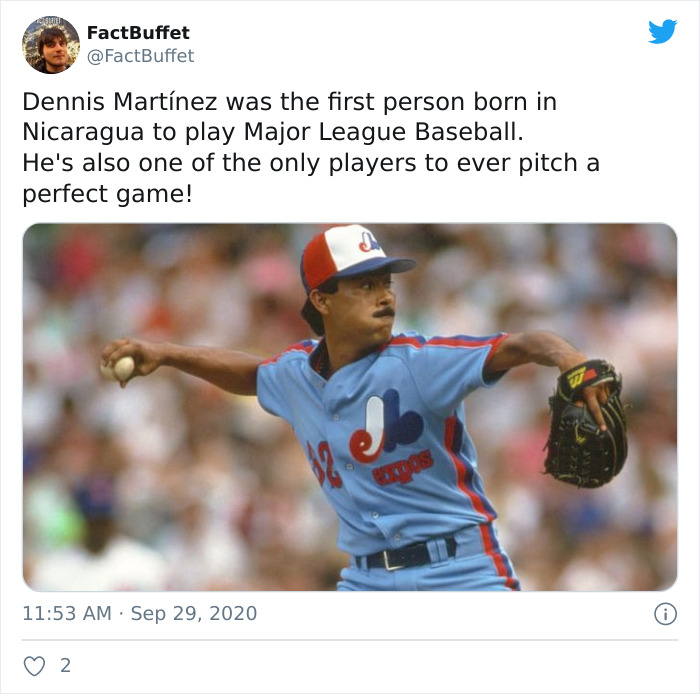Image resolution: width=700 pixels, height=694 pixels.
Task: Click the Twitter bird logo icon
Action: [x=662, y=31]
